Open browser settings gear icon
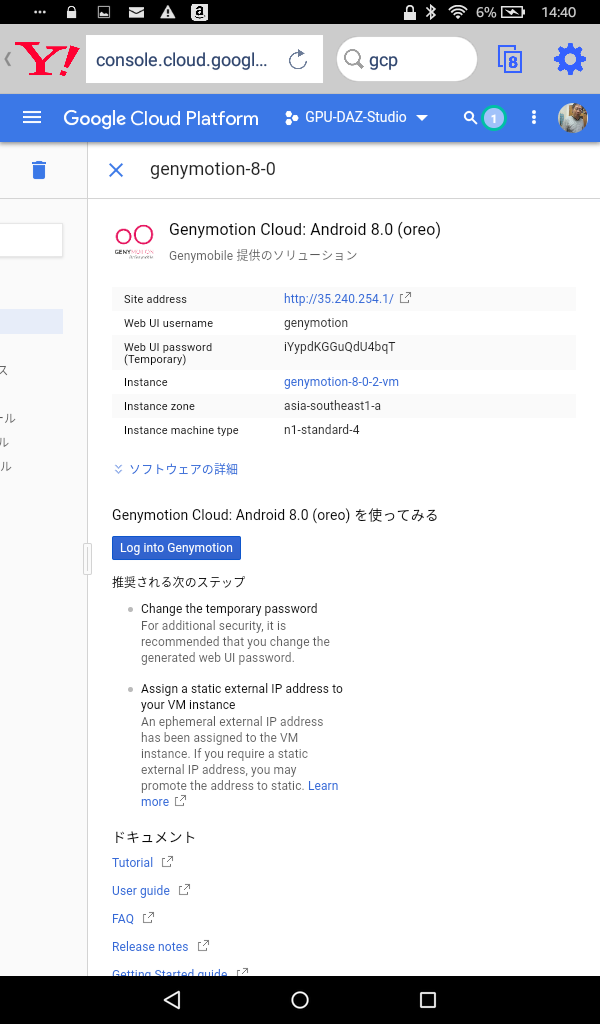 569,60
